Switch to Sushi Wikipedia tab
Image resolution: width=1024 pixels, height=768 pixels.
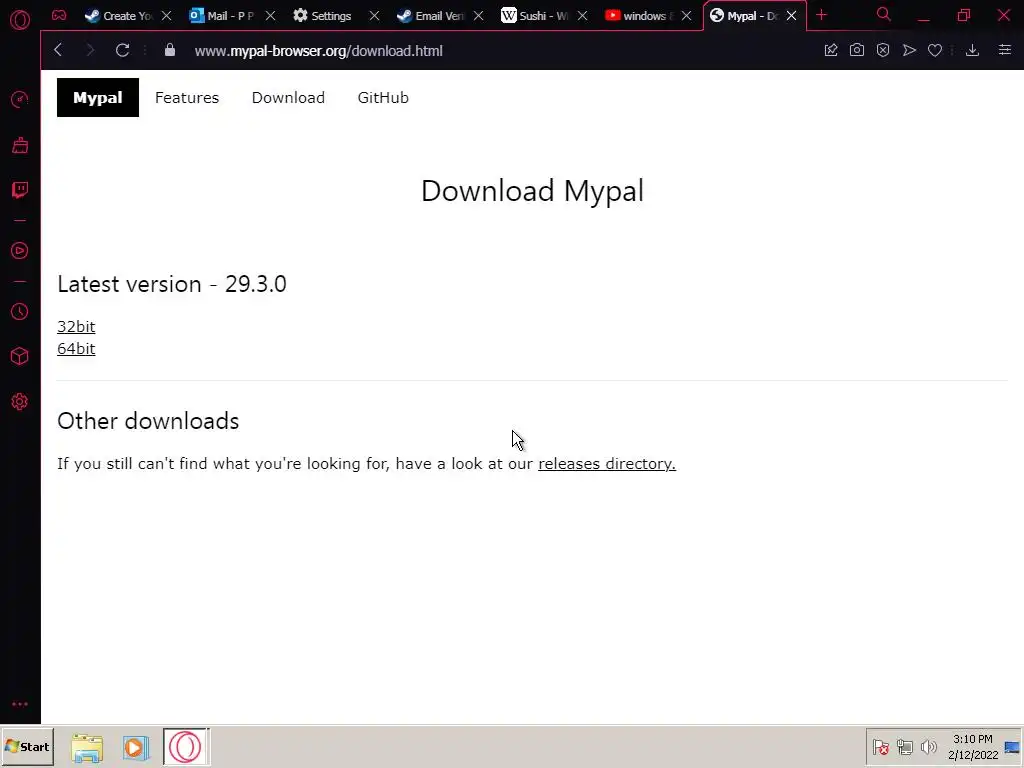pyautogui.click(x=536, y=16)
